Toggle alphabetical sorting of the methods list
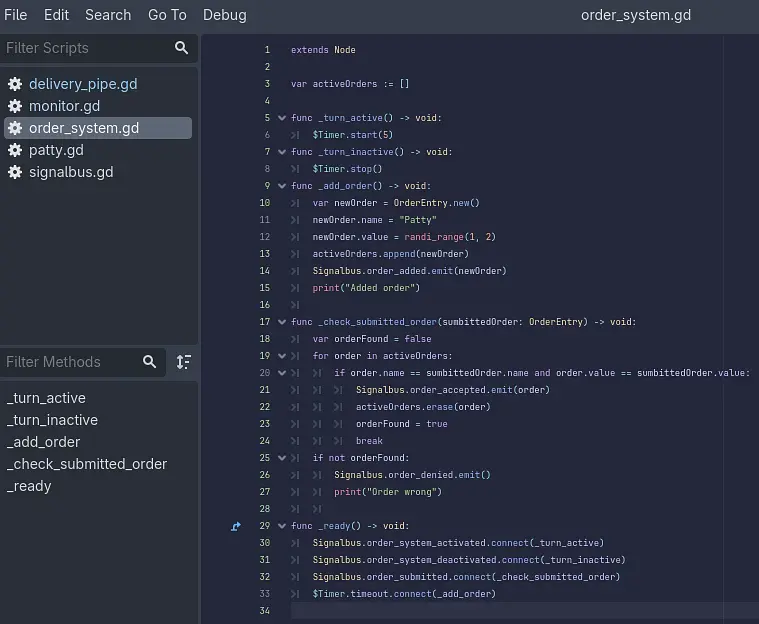This screenshot has width=759, height=624. click(183, 362)
